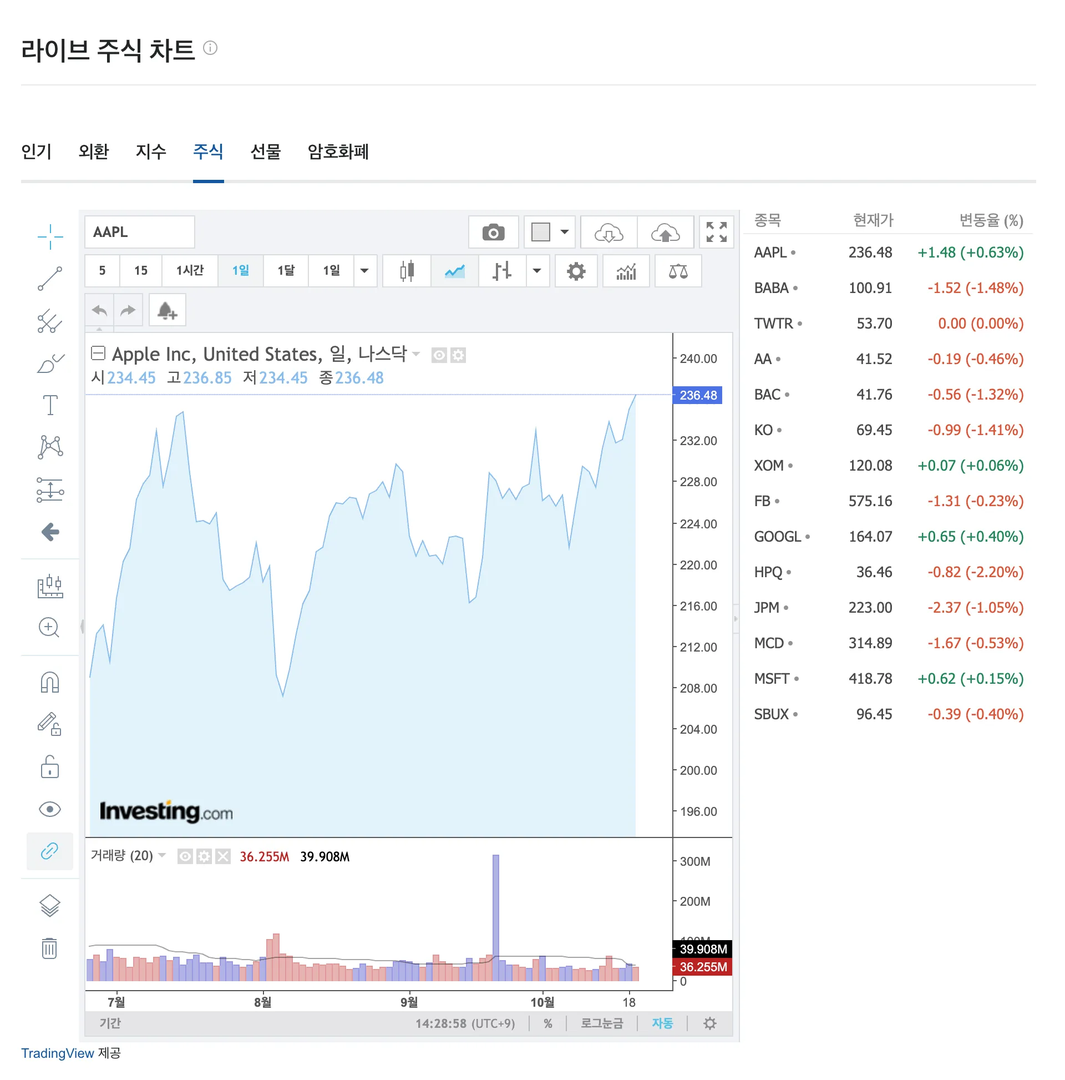Select the trend line drawing tool
Screen dimensions: 1065x1080
(50, 279)
